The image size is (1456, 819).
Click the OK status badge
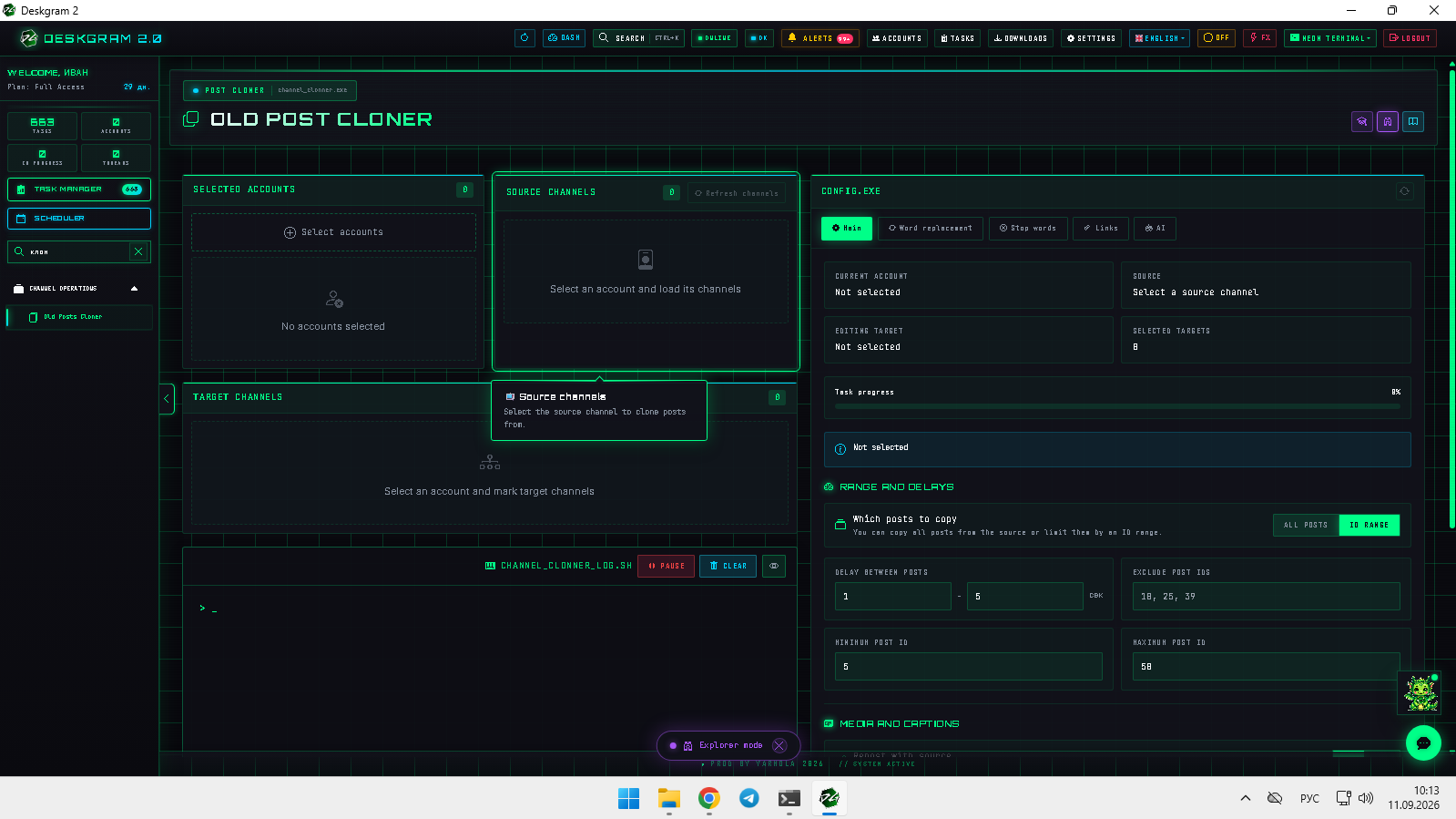coord(759,38)
